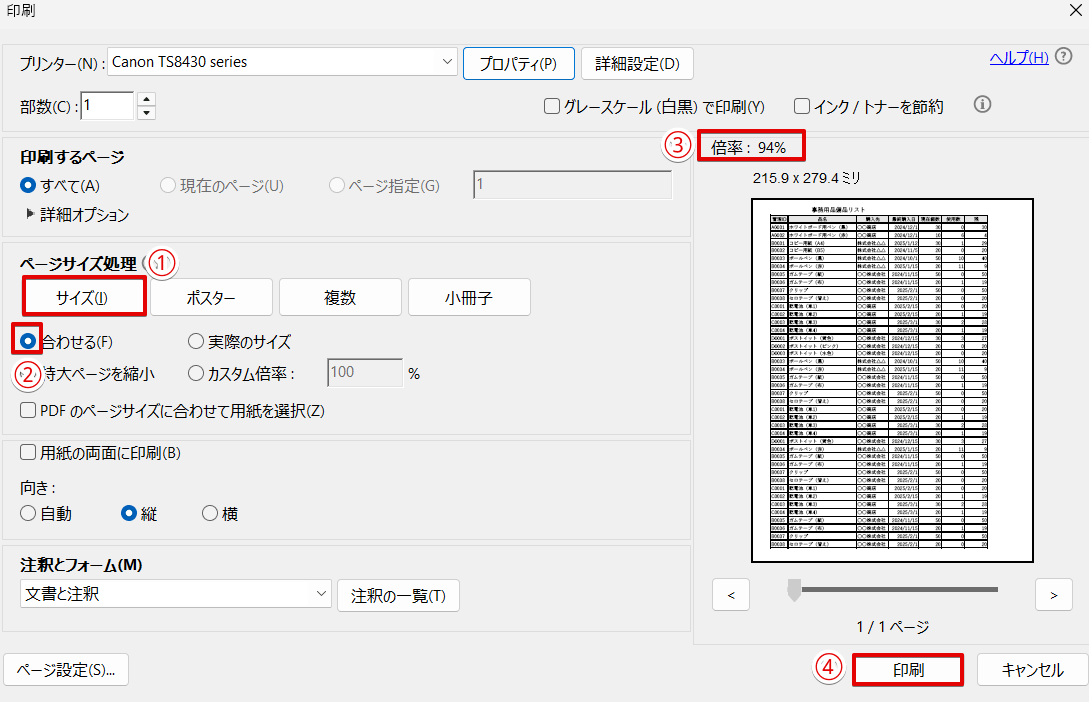Increase copy count with the up arrow
Image resolution: width=1089 pixels, height=702 pixels.
(147, 98)
